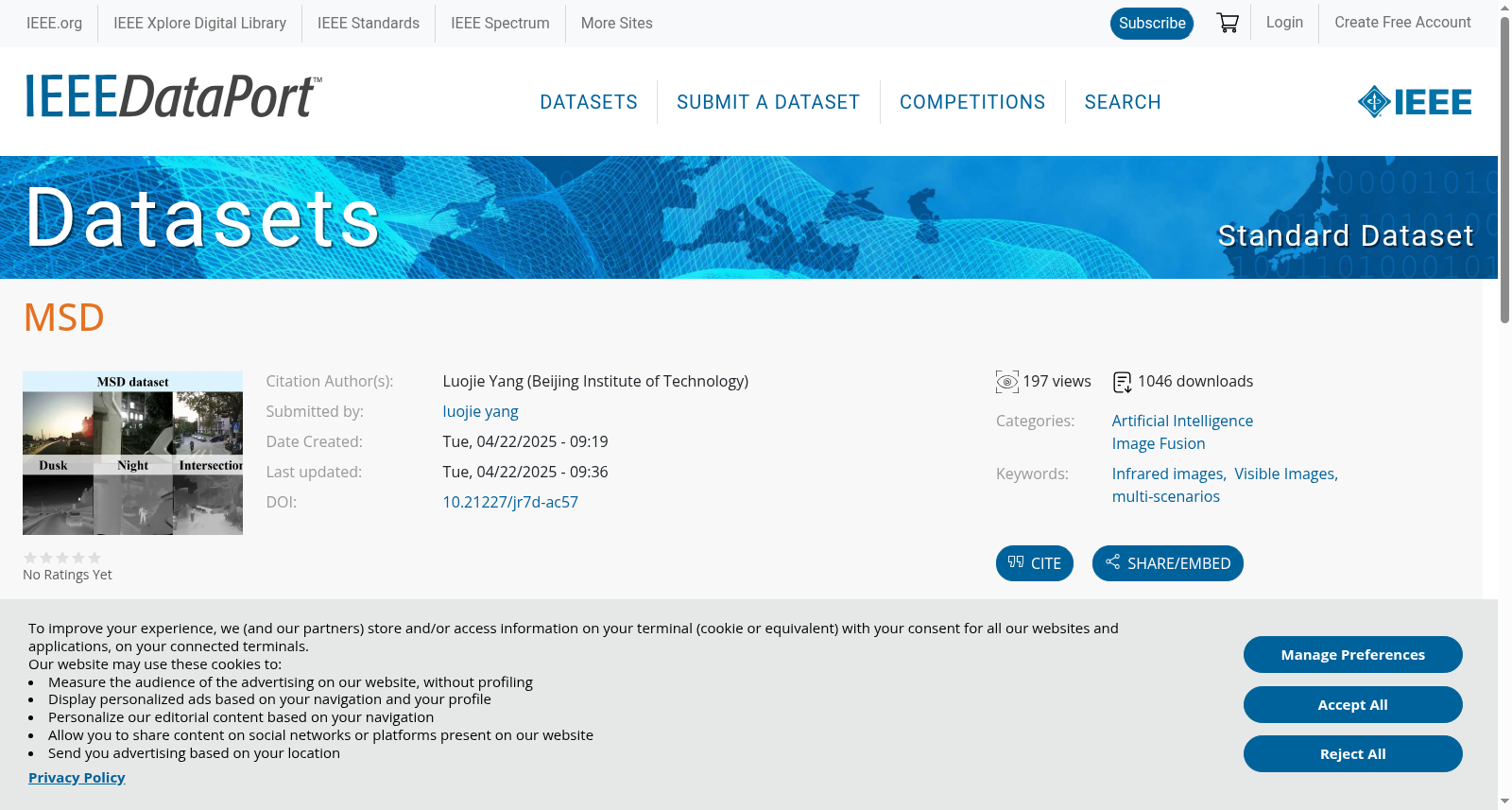Open Image Fusion category
1512x810 pixels.
click(1159, 443)
